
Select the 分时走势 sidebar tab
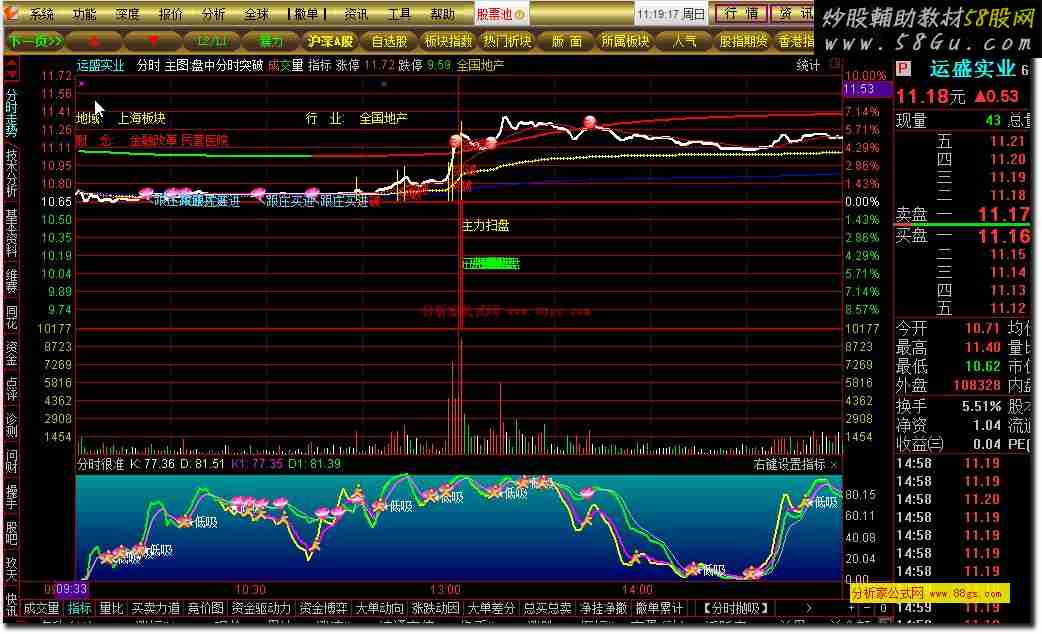click(11, 112)
